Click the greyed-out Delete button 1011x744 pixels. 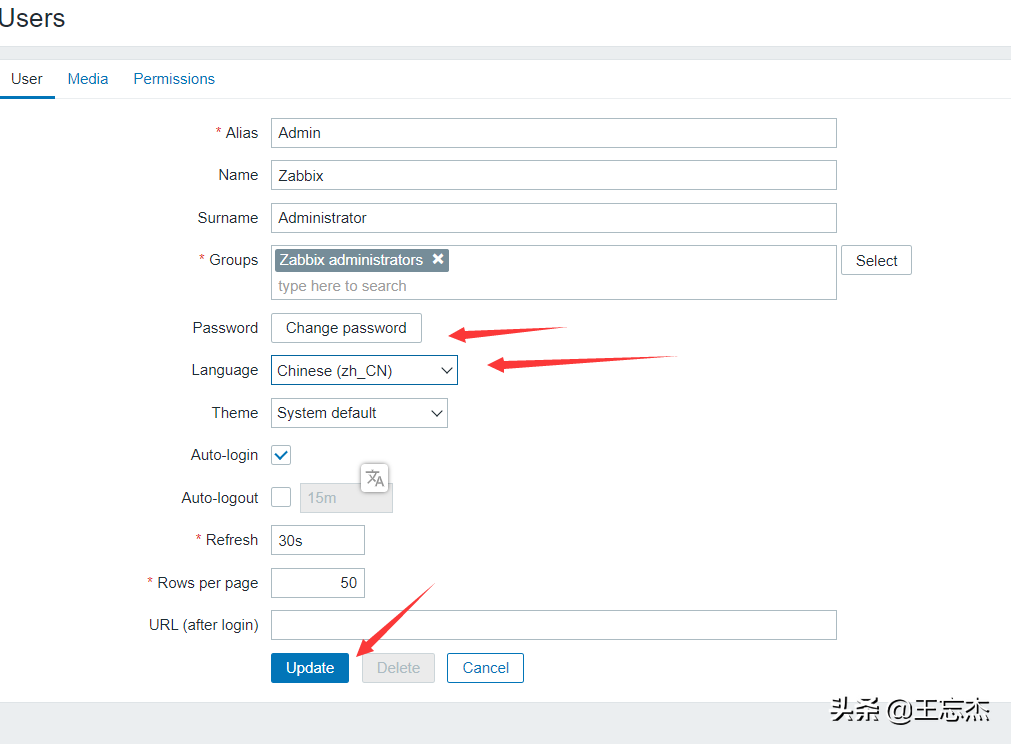coord(398,668)
